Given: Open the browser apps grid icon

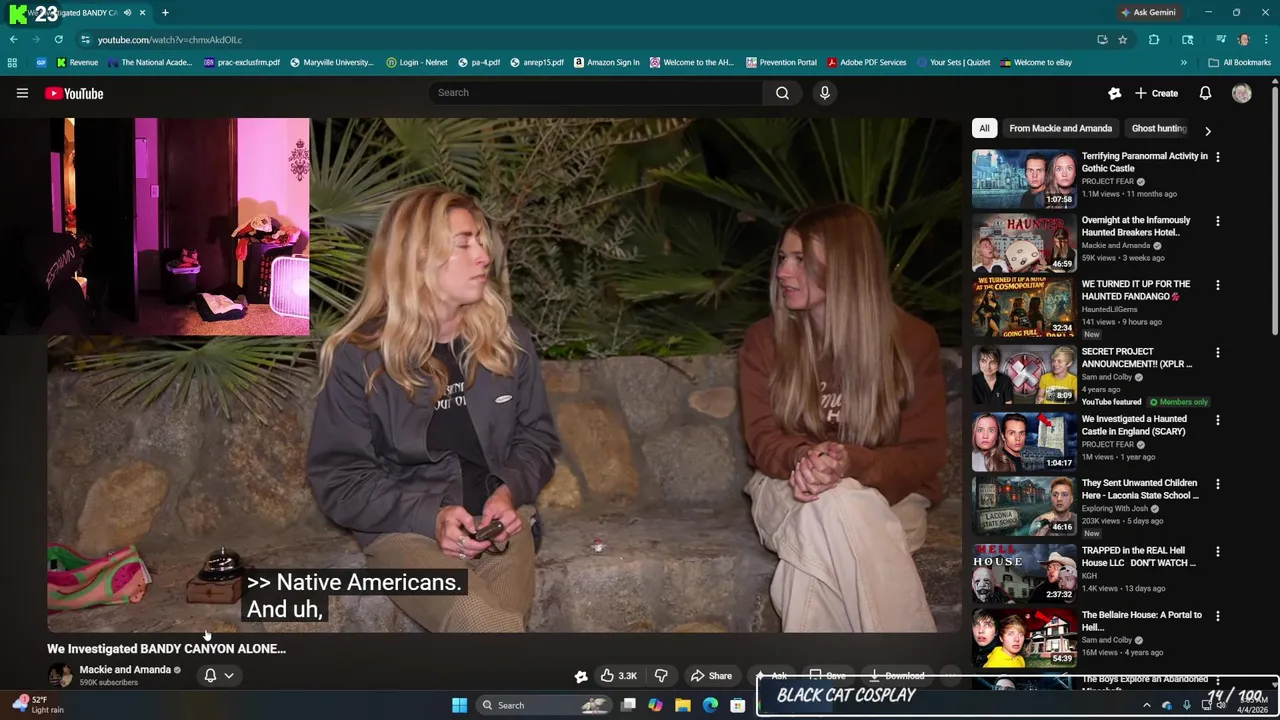Looking at the screenshot, I should pos(12,62).
